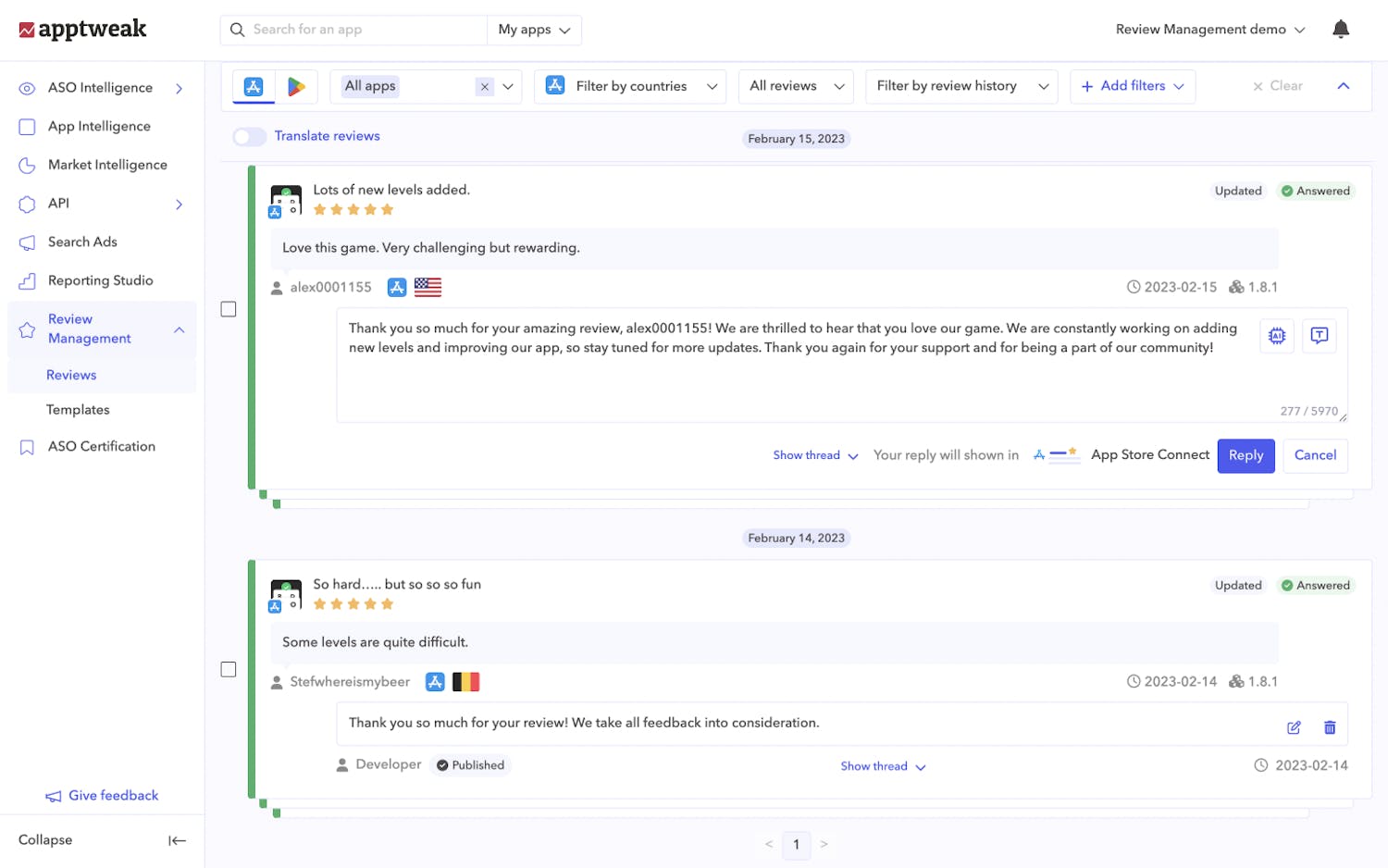Select the Apple App Store platform icon
1388x868 pixels.
(254, 86)
